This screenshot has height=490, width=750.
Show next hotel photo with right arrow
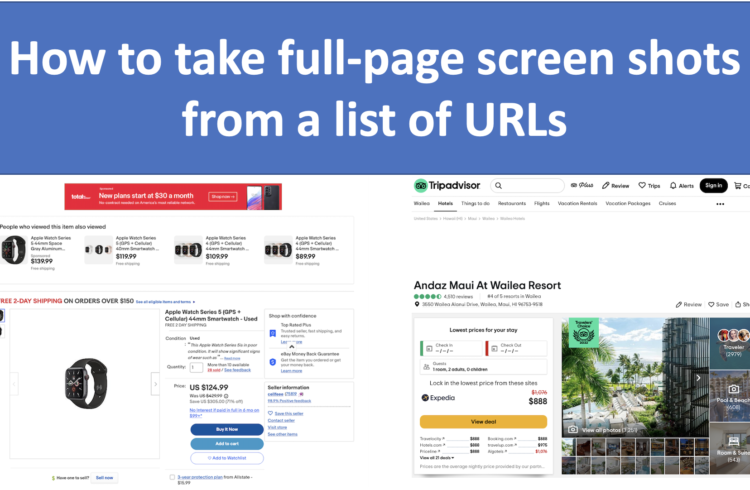698,378
